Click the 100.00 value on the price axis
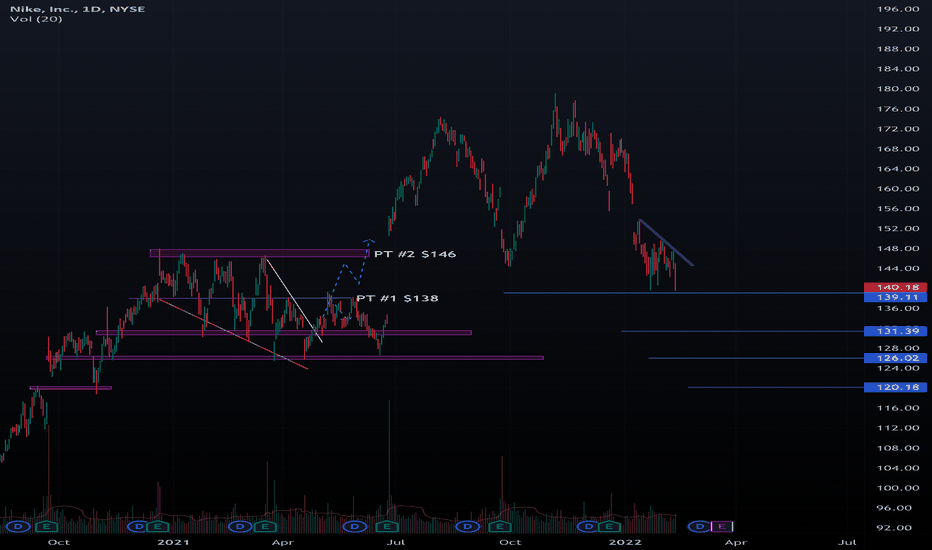Screen dimensions: 932x550 (x=898, y=488)
